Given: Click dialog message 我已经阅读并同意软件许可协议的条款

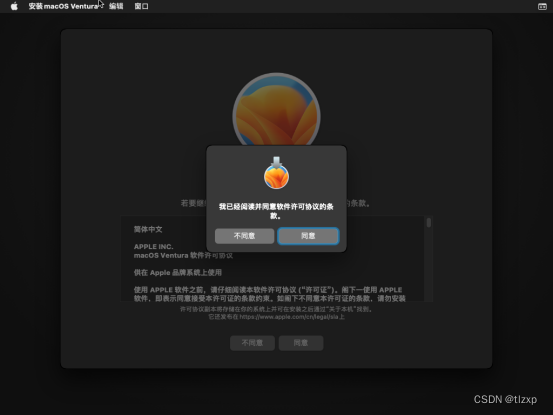Looking at the screenshot, I should click(276, 211).
